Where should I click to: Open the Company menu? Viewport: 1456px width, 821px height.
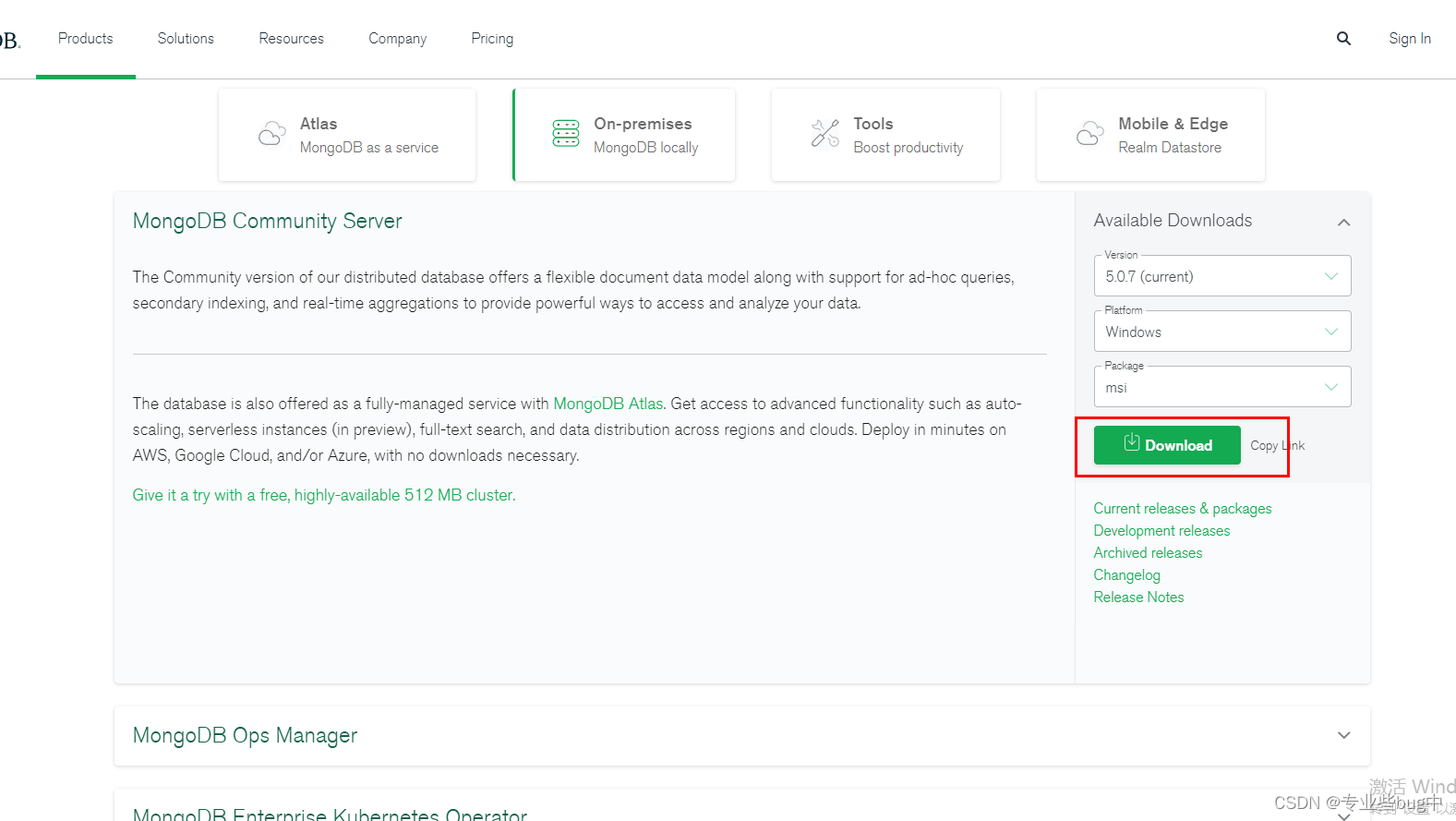coord(397,39)
